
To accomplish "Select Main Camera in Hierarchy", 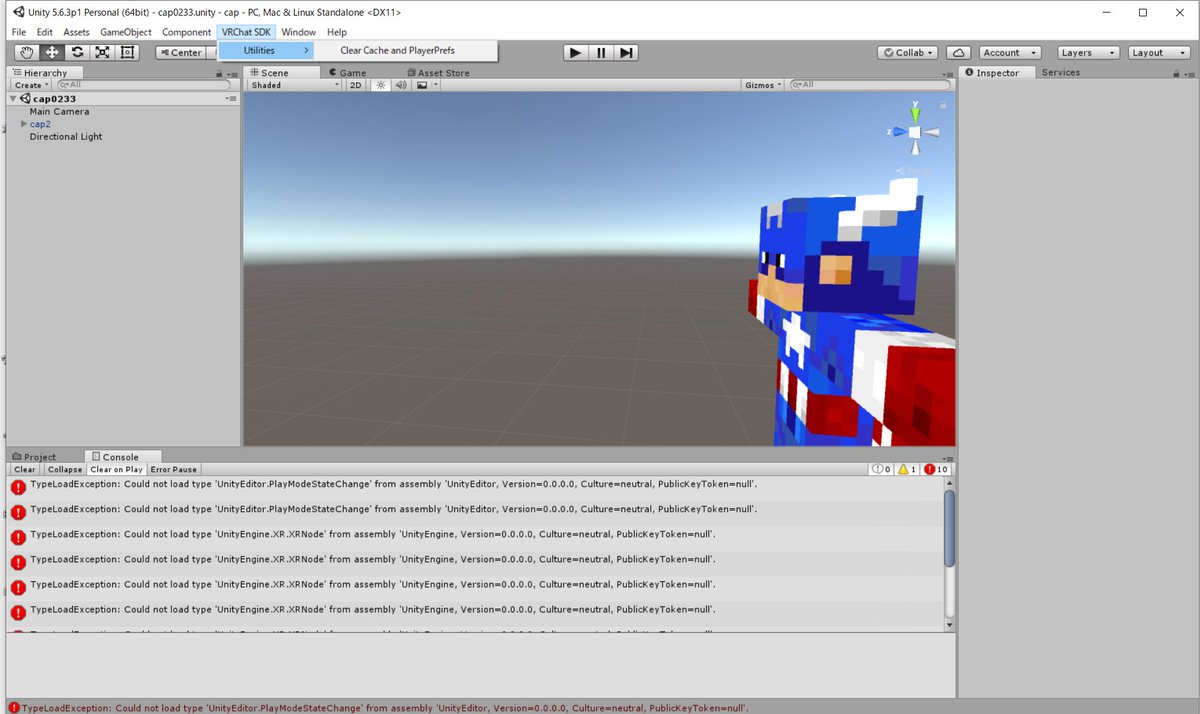I will (59, 112).
